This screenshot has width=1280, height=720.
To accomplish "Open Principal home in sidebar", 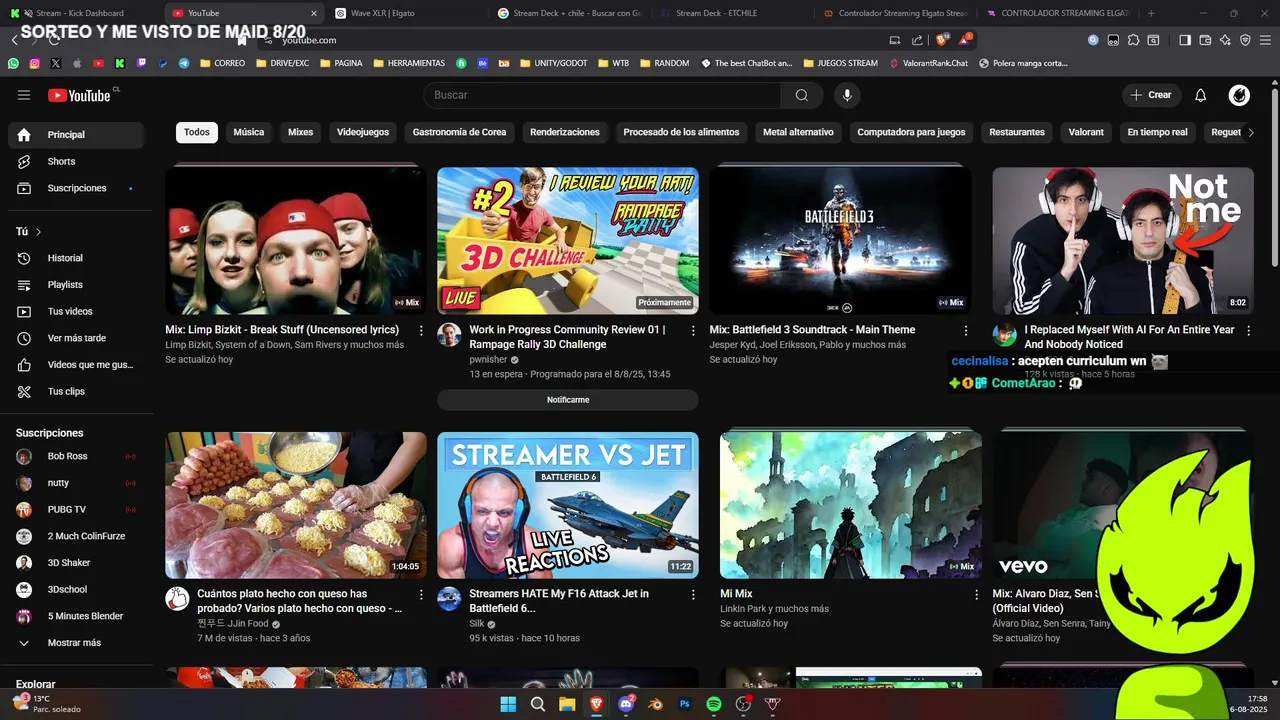I will click(x=77, y=135).
